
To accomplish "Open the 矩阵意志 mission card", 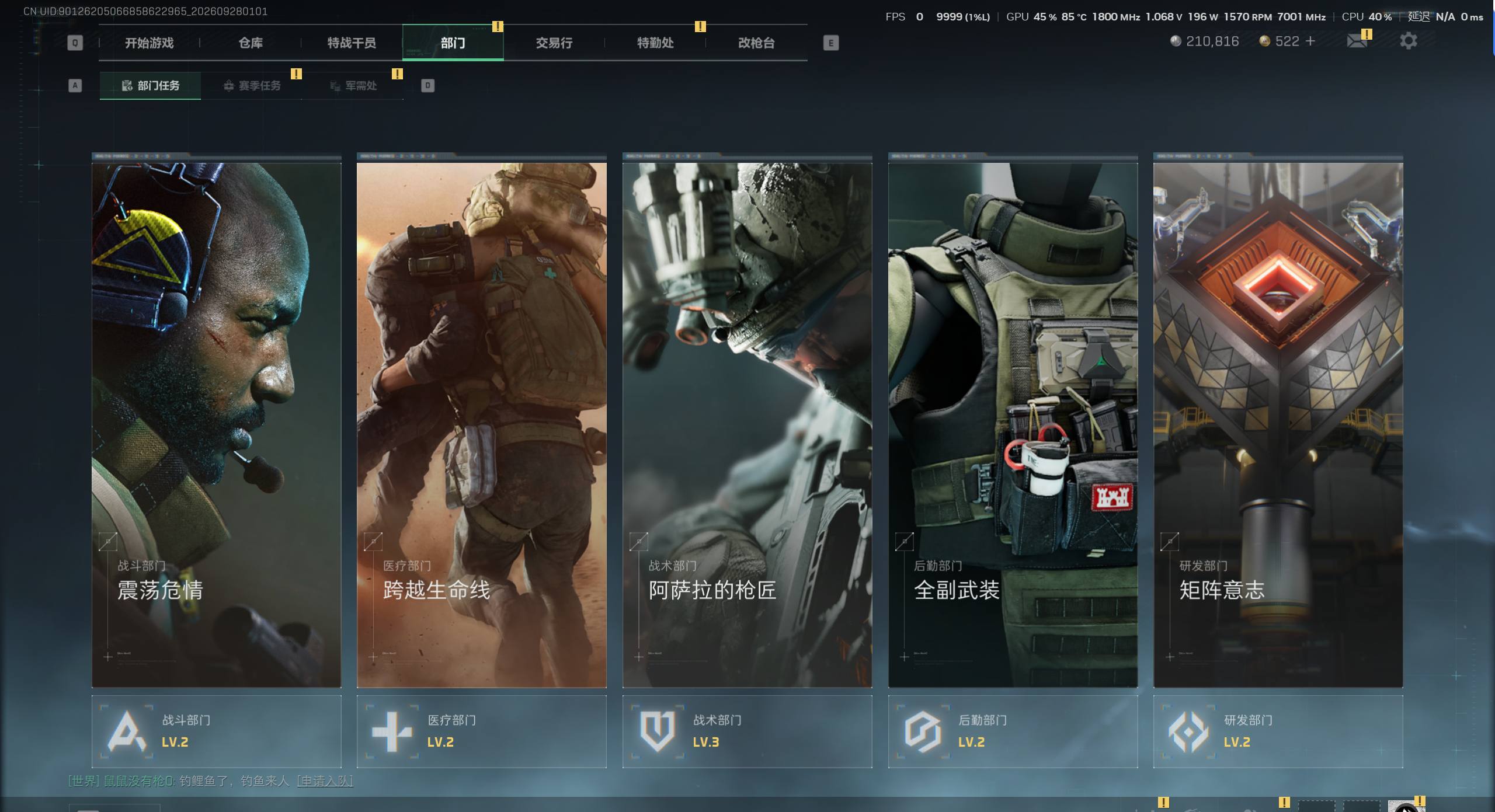I will pos(1278,425).
